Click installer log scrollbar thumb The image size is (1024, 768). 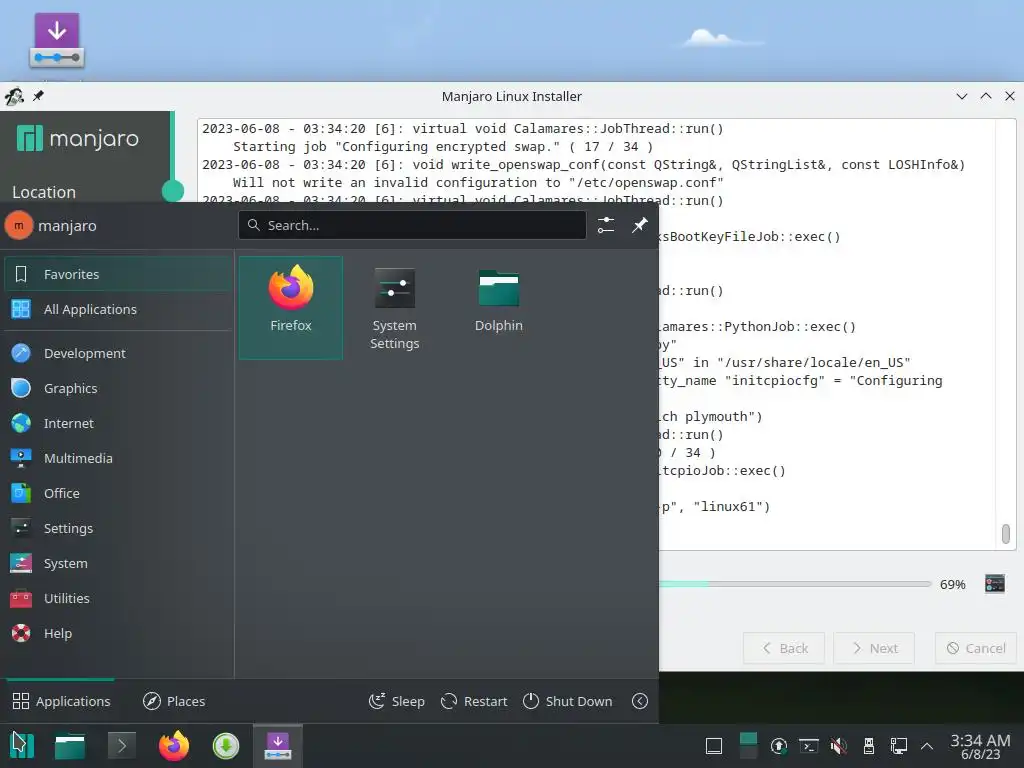click(1006, 534)
